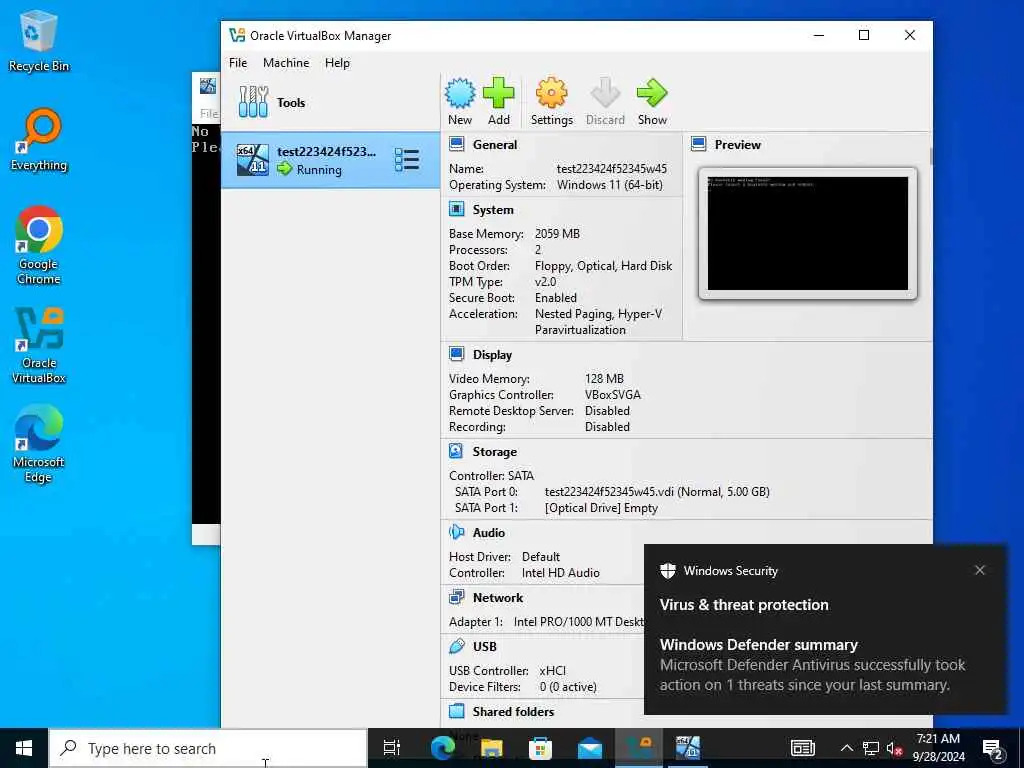The image size is (1024, 768).
Task: Switch to VirtualBox Manager taskbar button
Action: click(639, 748)
